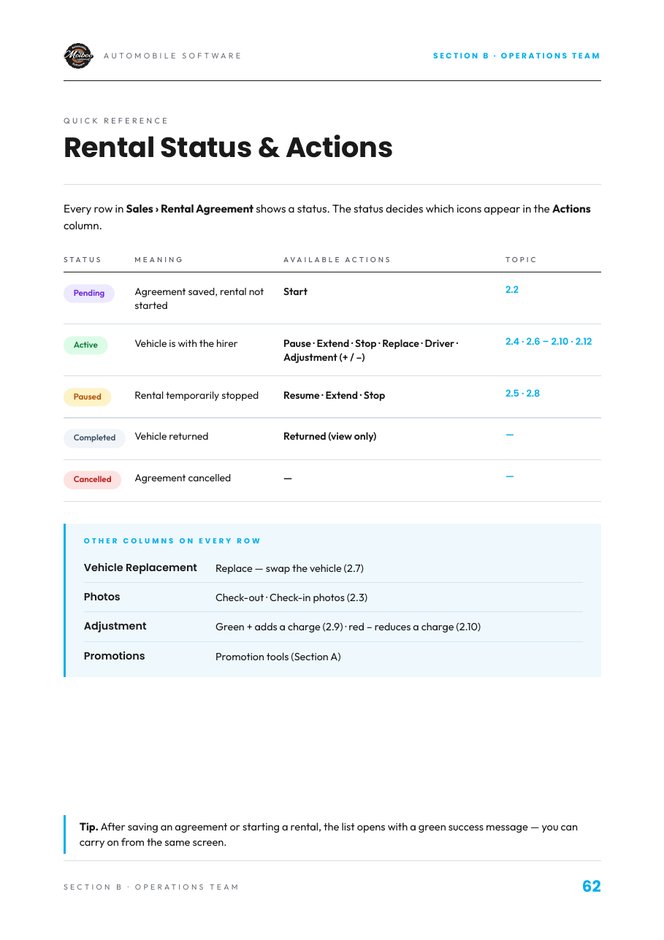Click the 'Vehicle is with the hirer' text
664x940 pixels.
(186, 344)
